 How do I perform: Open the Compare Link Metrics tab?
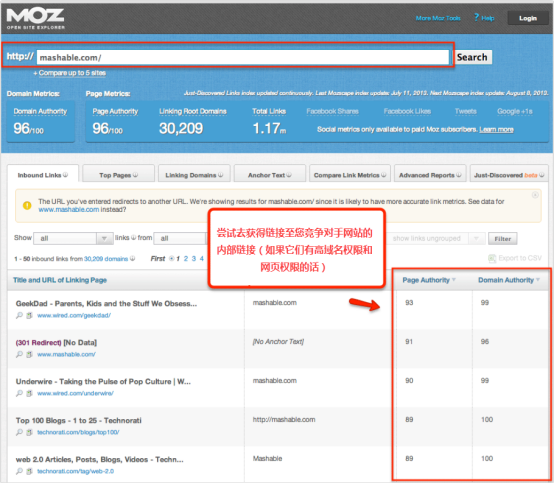pos(350,174)
